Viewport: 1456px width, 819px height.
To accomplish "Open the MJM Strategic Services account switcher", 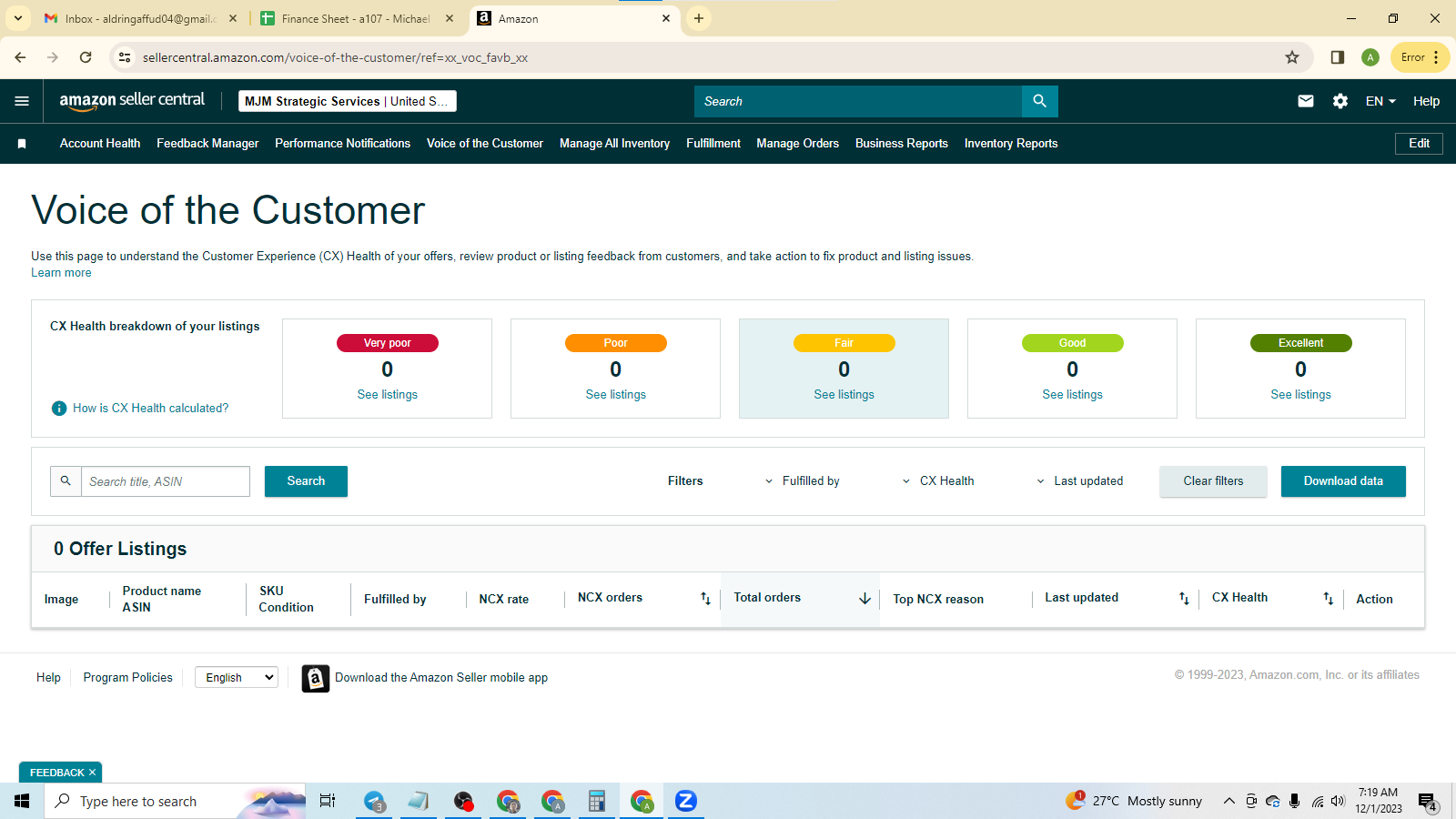I will (348, 101).
